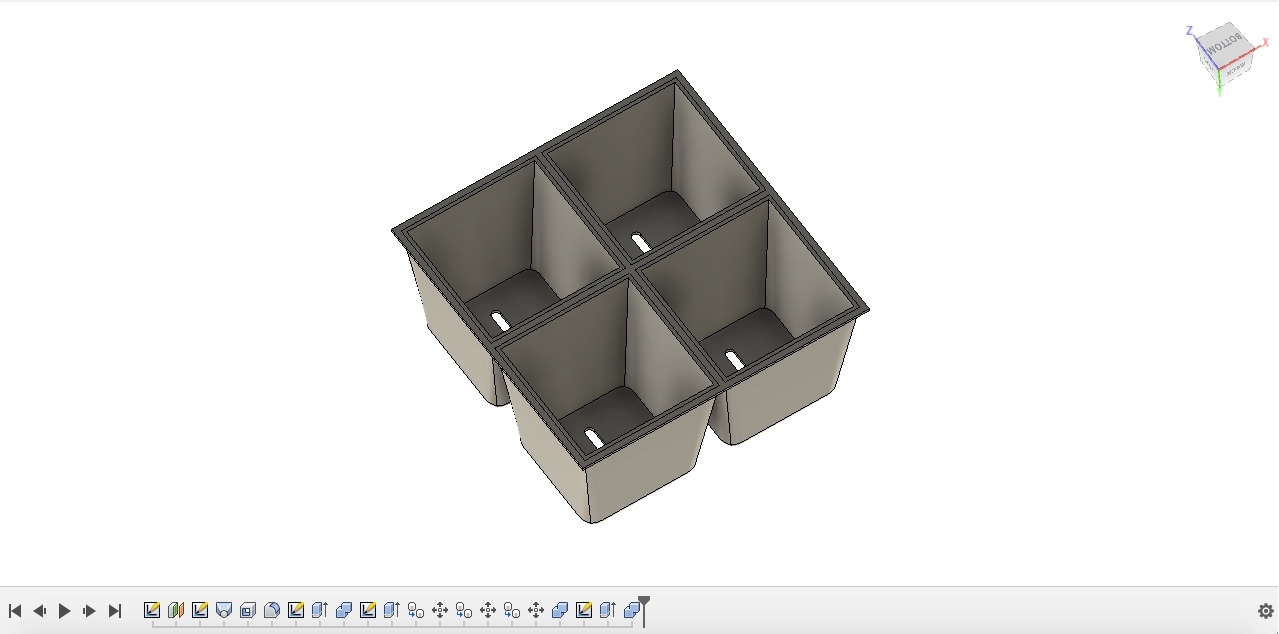Viewport: 1279px width, 634px height.
Task: Select the first Sketch feature in timeline
Action: coord(152,610)
